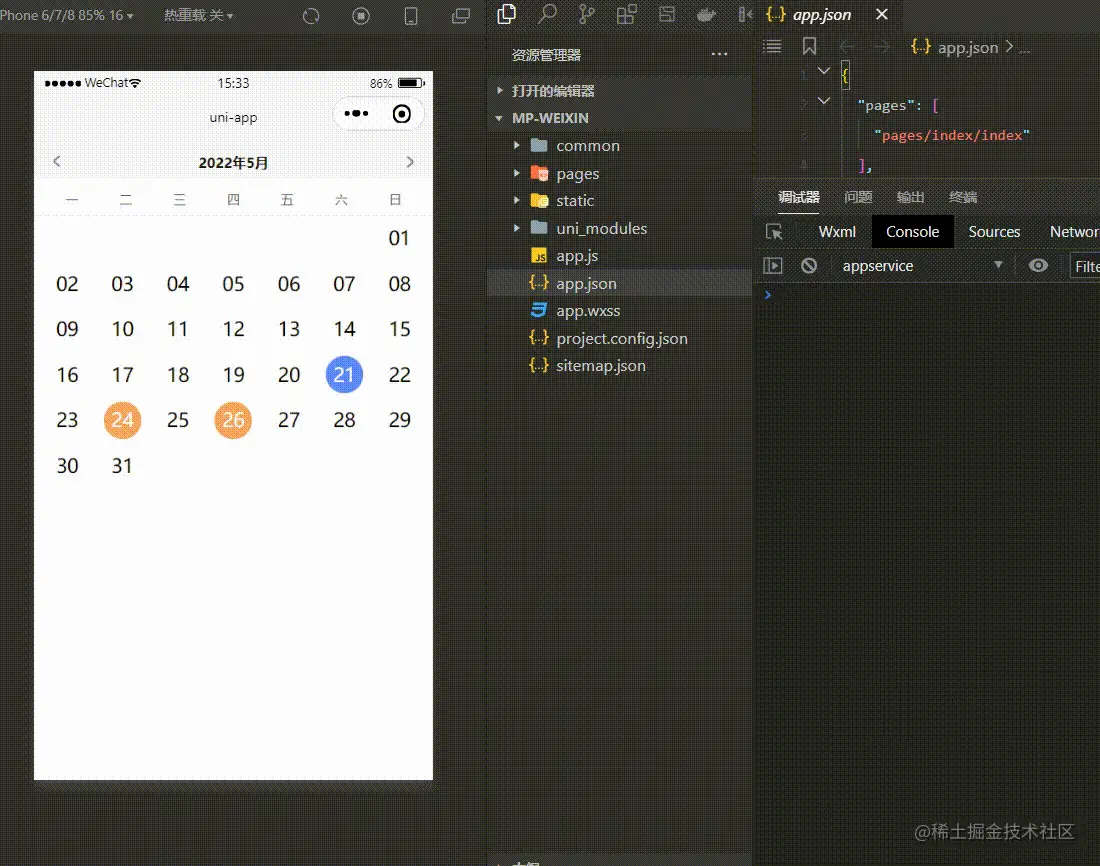Clear console with the ban icon
Viewport: 1100px width, 866px height.
click(809, 265)
